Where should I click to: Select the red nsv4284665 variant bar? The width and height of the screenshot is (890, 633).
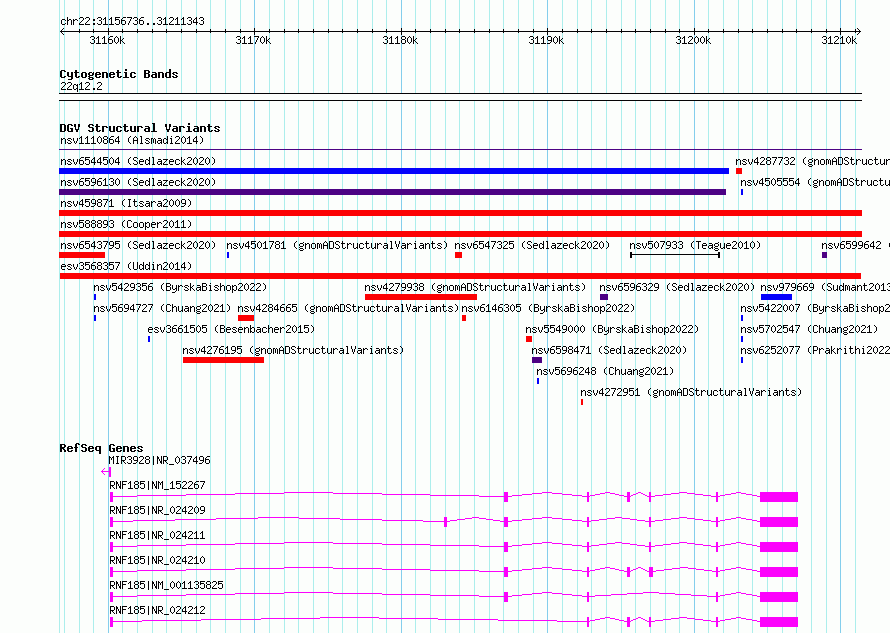[246, 318]
